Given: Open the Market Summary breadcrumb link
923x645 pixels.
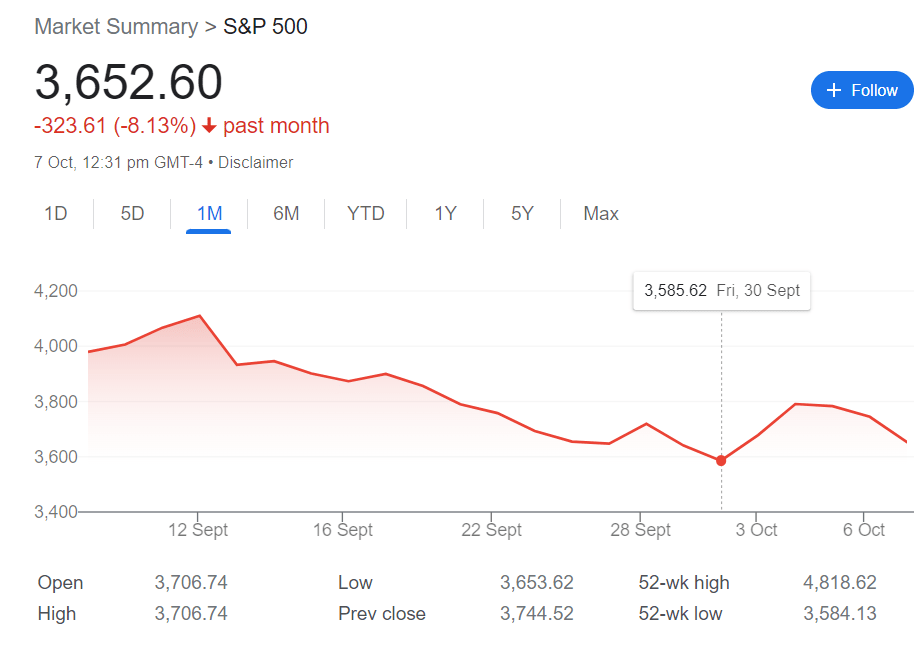Looking at the screenshot, I should click(116, 27).
